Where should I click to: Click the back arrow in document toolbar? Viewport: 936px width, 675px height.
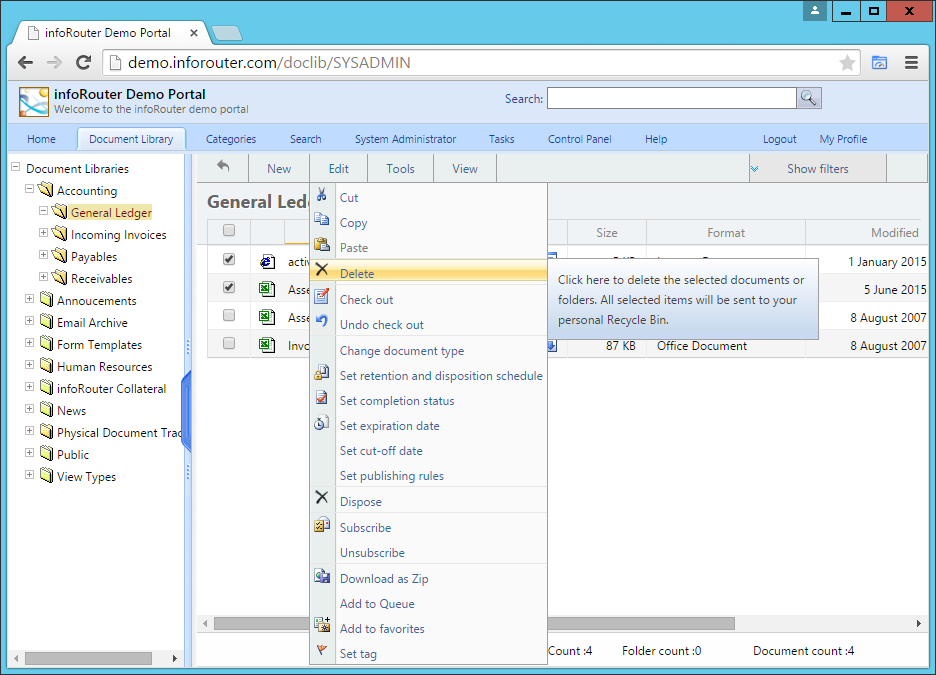(x=223, y=167)
